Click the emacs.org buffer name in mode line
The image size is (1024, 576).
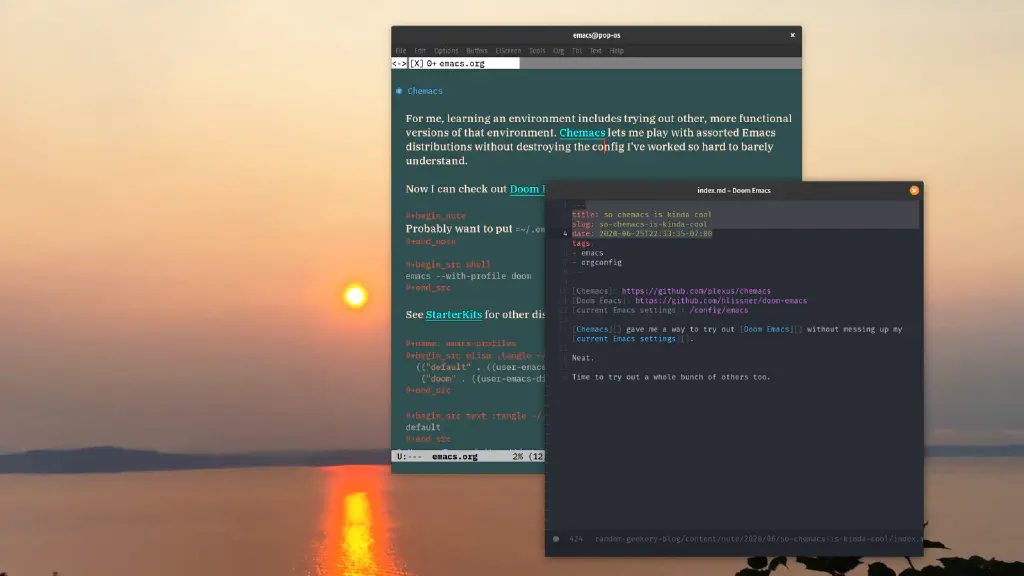pyautogui.click(x=454, y=457)
